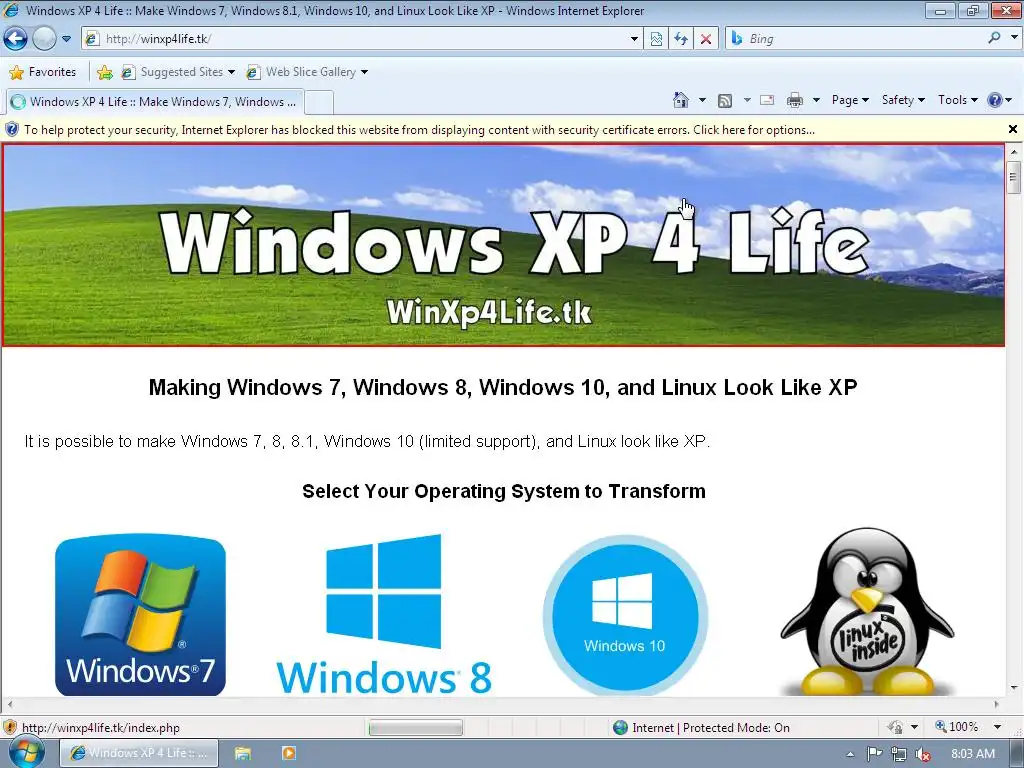
Task: Show hidden tray icons arrow
Action: point(850,754)
